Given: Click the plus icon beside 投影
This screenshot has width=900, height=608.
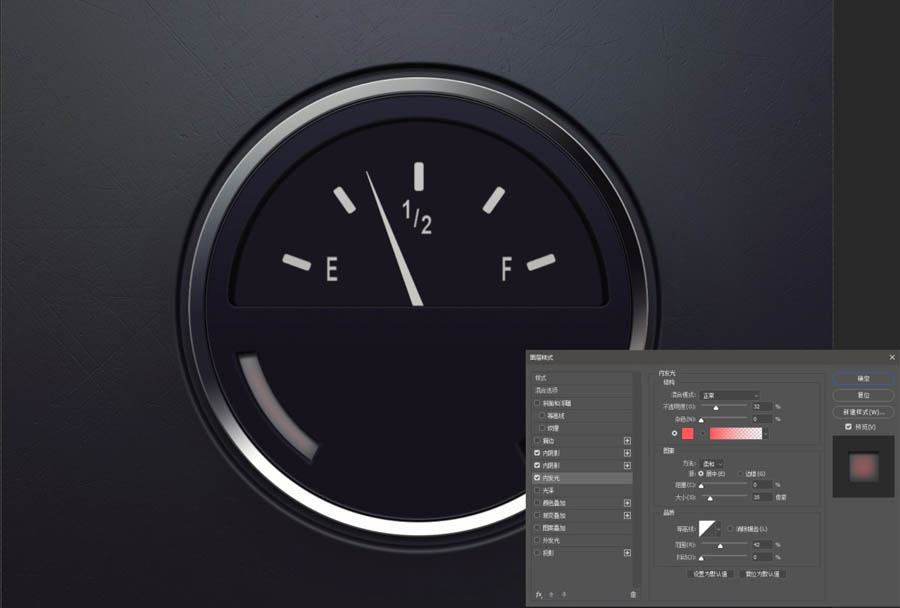Looking at the screenshot, I should 627,553.
